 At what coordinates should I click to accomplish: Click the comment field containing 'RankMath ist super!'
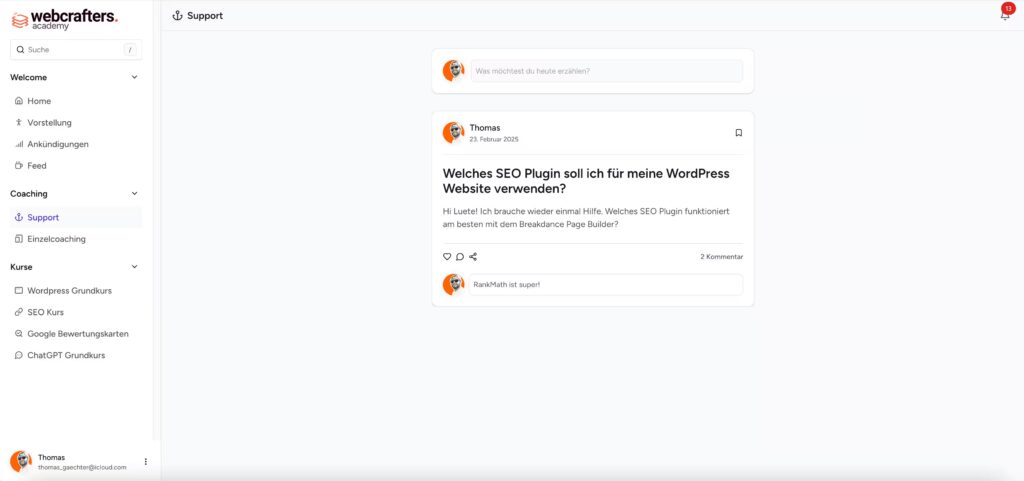point(605,285)
